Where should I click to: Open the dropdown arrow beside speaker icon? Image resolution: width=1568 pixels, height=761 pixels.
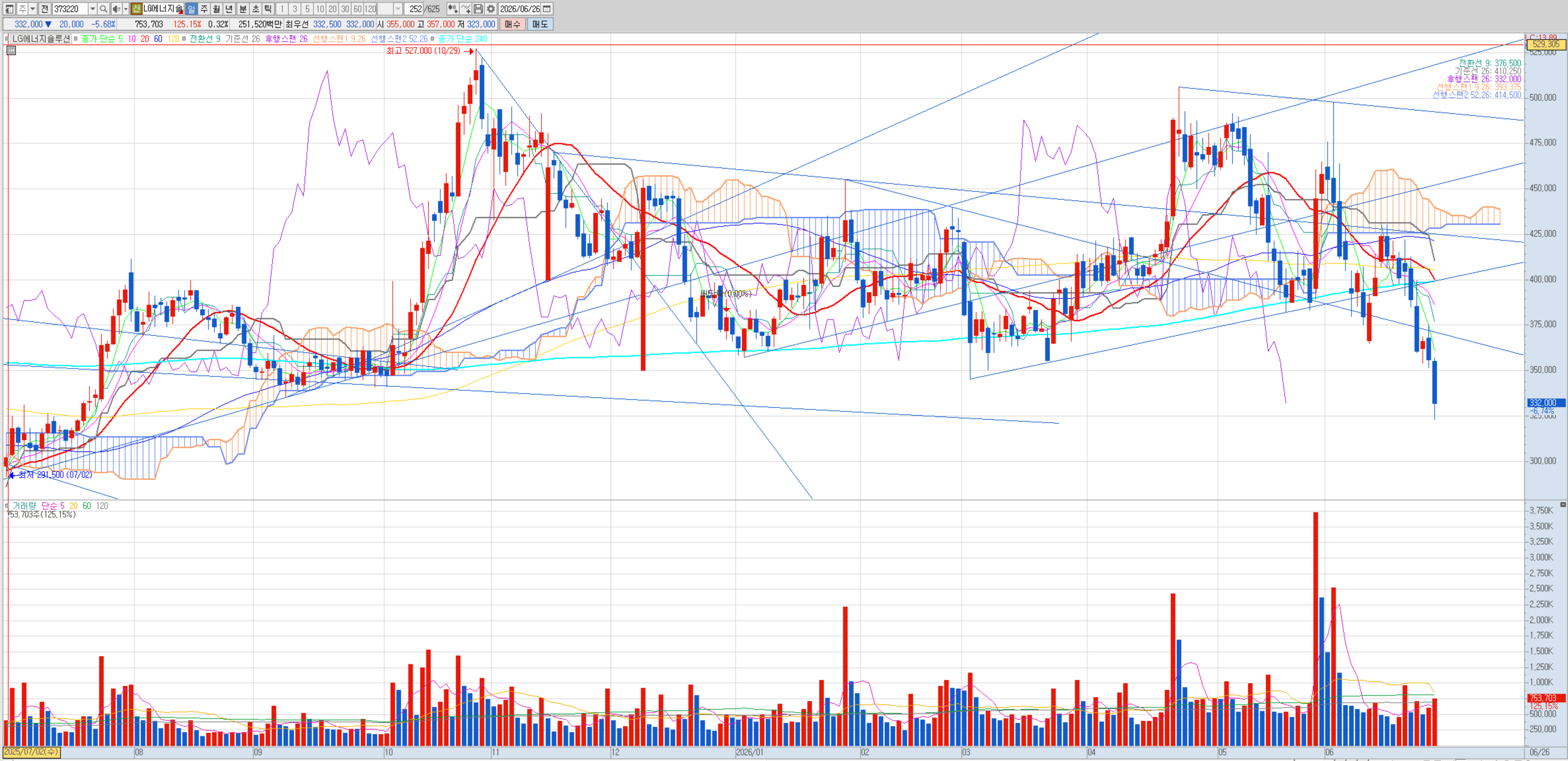pyautogui.click(x=126, y=8)
